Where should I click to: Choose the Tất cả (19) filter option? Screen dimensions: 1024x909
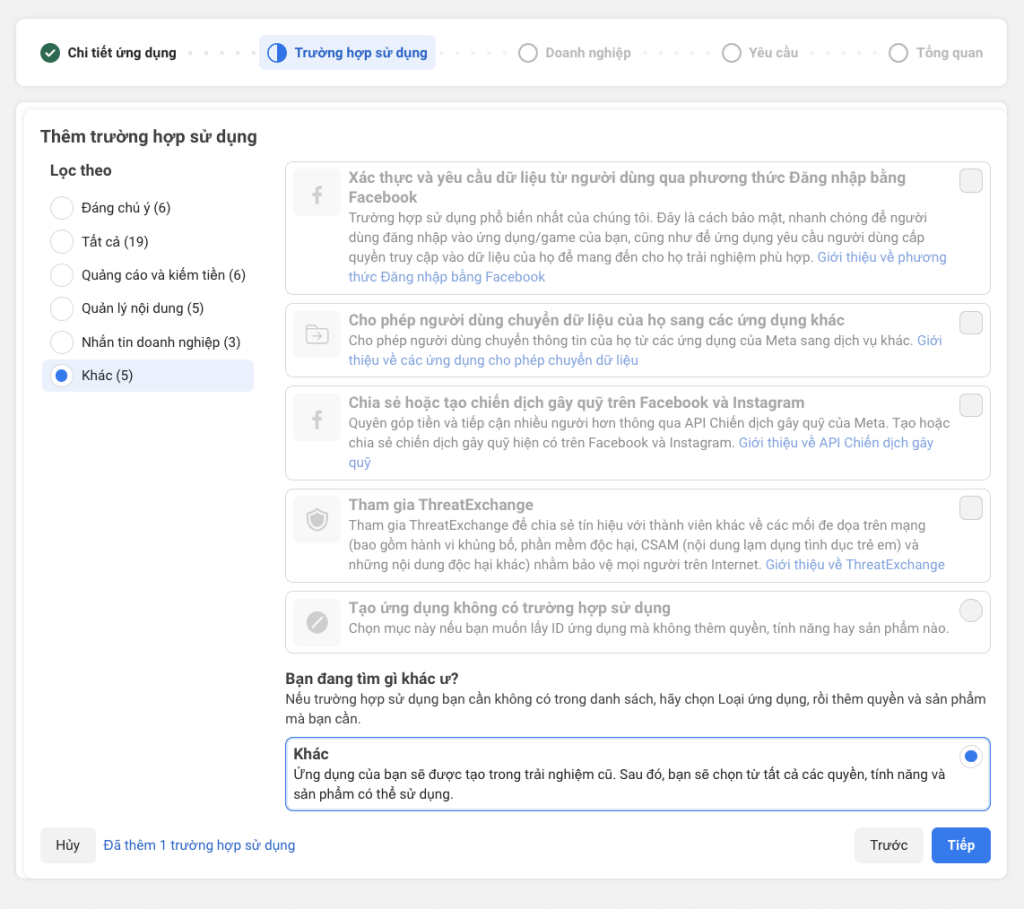[62, 242]
